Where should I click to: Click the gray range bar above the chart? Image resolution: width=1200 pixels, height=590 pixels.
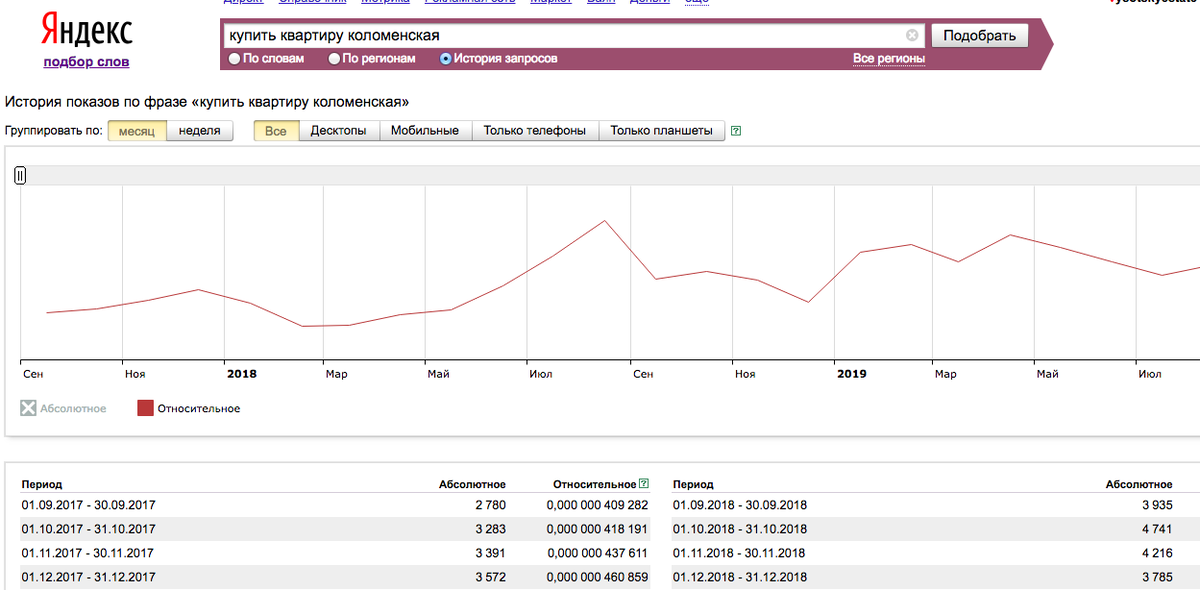click(610, 175)
